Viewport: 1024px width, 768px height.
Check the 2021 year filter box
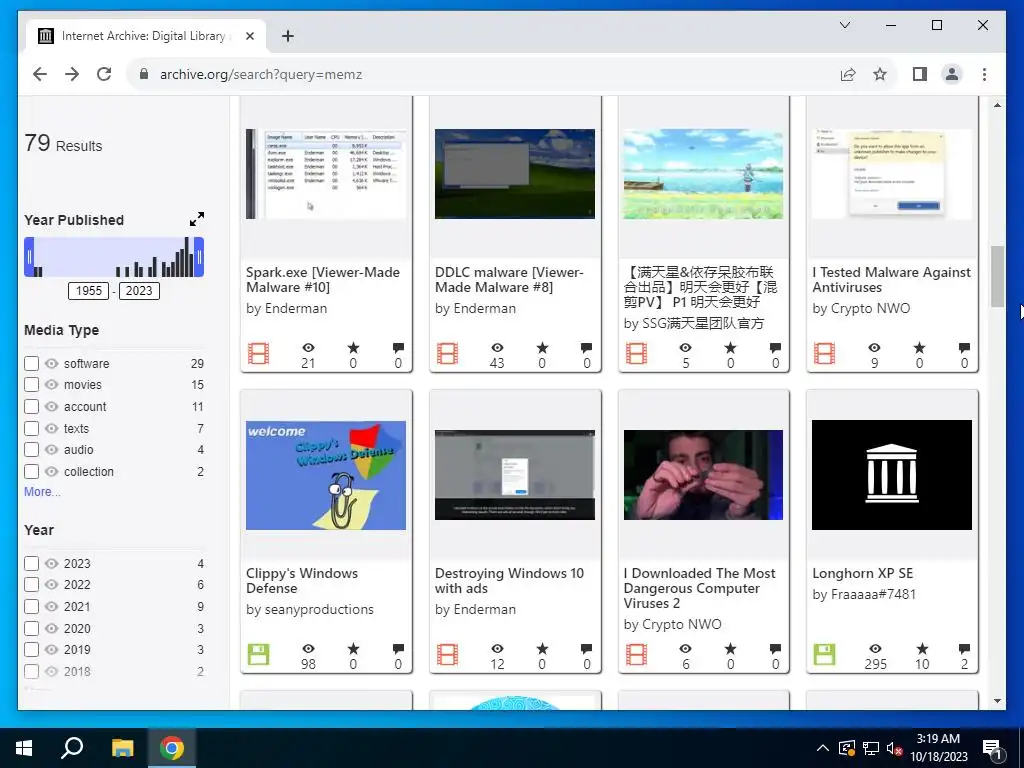(31, 606)
